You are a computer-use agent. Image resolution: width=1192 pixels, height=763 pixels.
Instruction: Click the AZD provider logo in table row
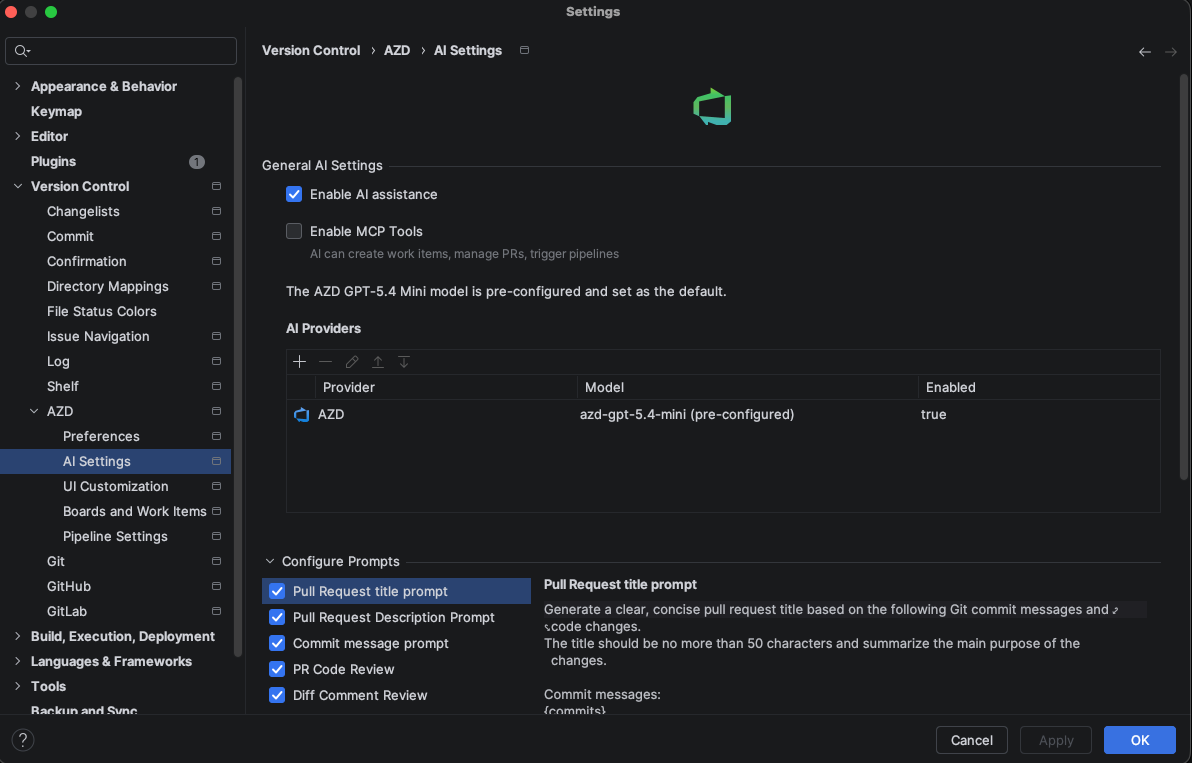click(302, 415)
